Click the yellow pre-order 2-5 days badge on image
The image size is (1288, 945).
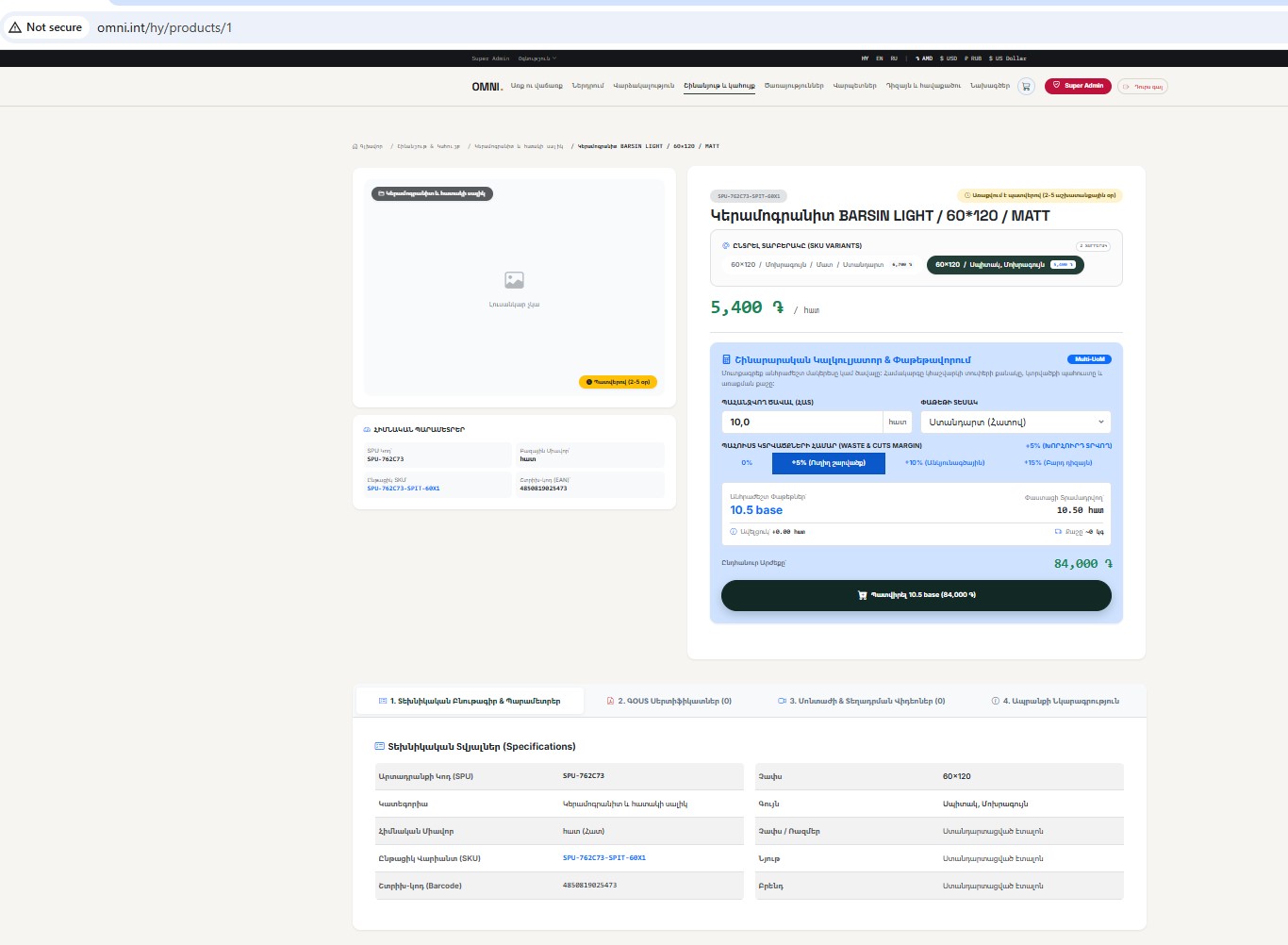point(618,382)
